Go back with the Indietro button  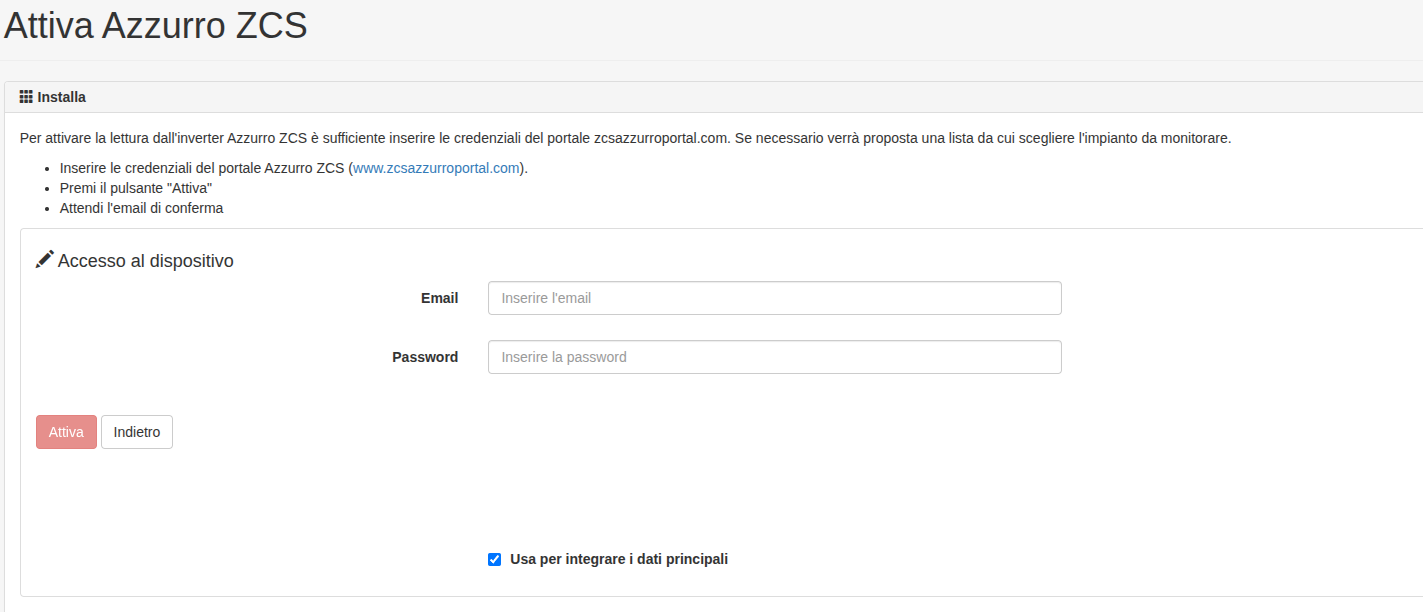(137, 432)
